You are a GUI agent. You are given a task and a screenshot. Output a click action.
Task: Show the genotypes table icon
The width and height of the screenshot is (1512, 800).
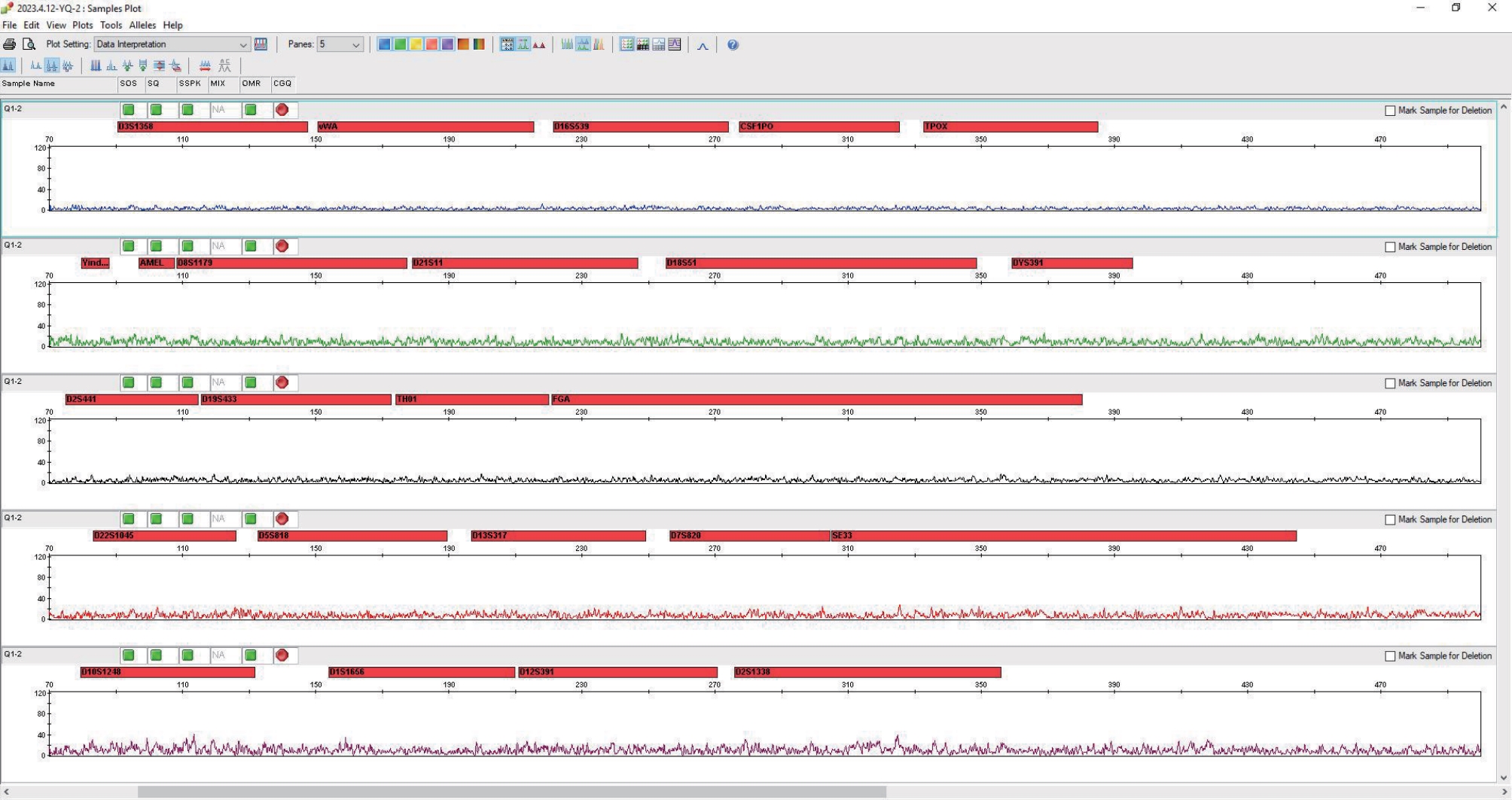642,44
